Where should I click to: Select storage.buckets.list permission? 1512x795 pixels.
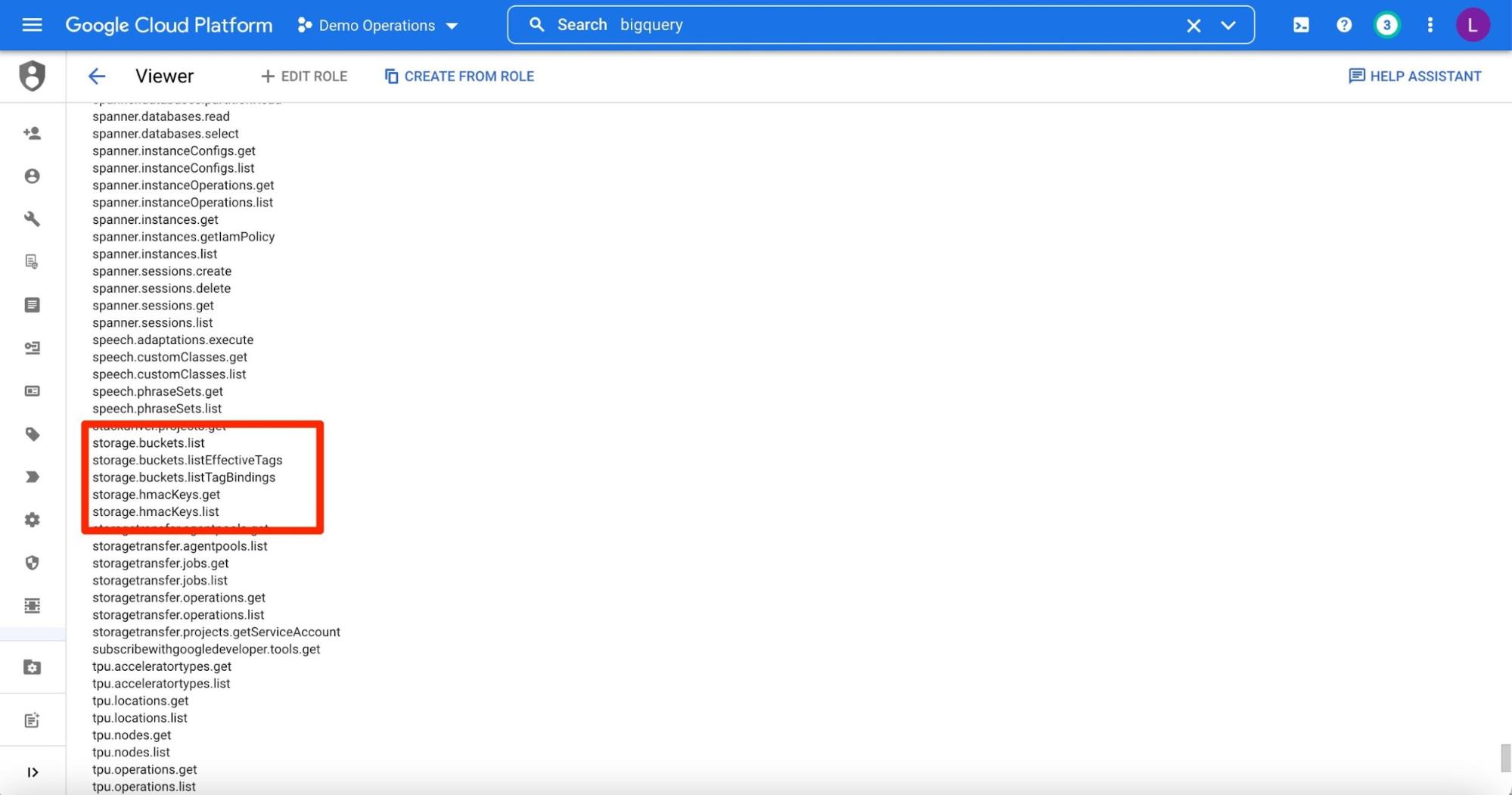(x=148, y=443)
